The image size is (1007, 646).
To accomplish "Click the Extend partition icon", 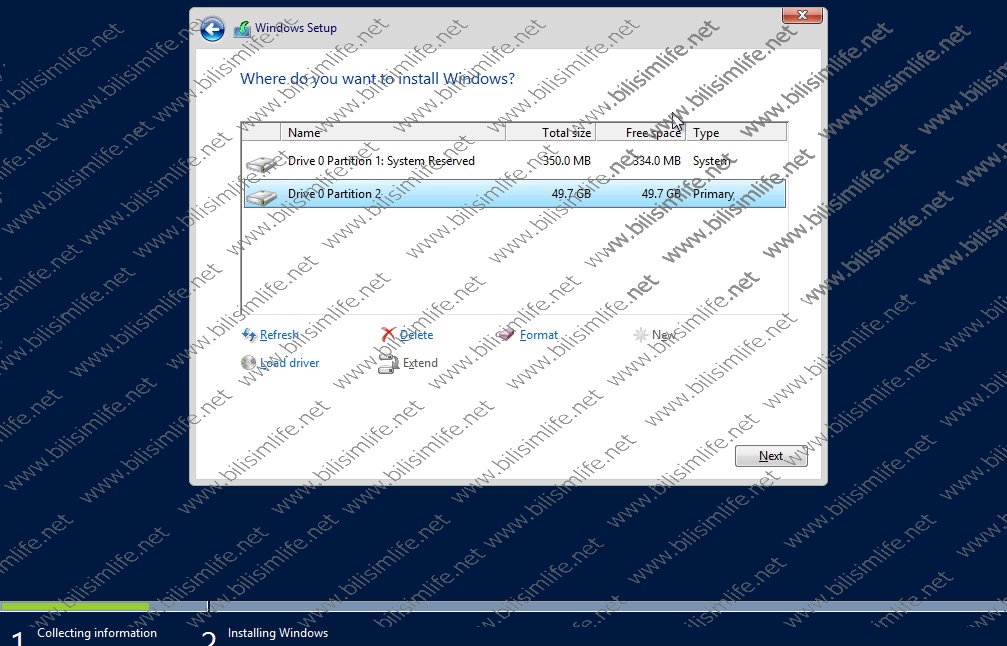I will [x=389, y=363].
